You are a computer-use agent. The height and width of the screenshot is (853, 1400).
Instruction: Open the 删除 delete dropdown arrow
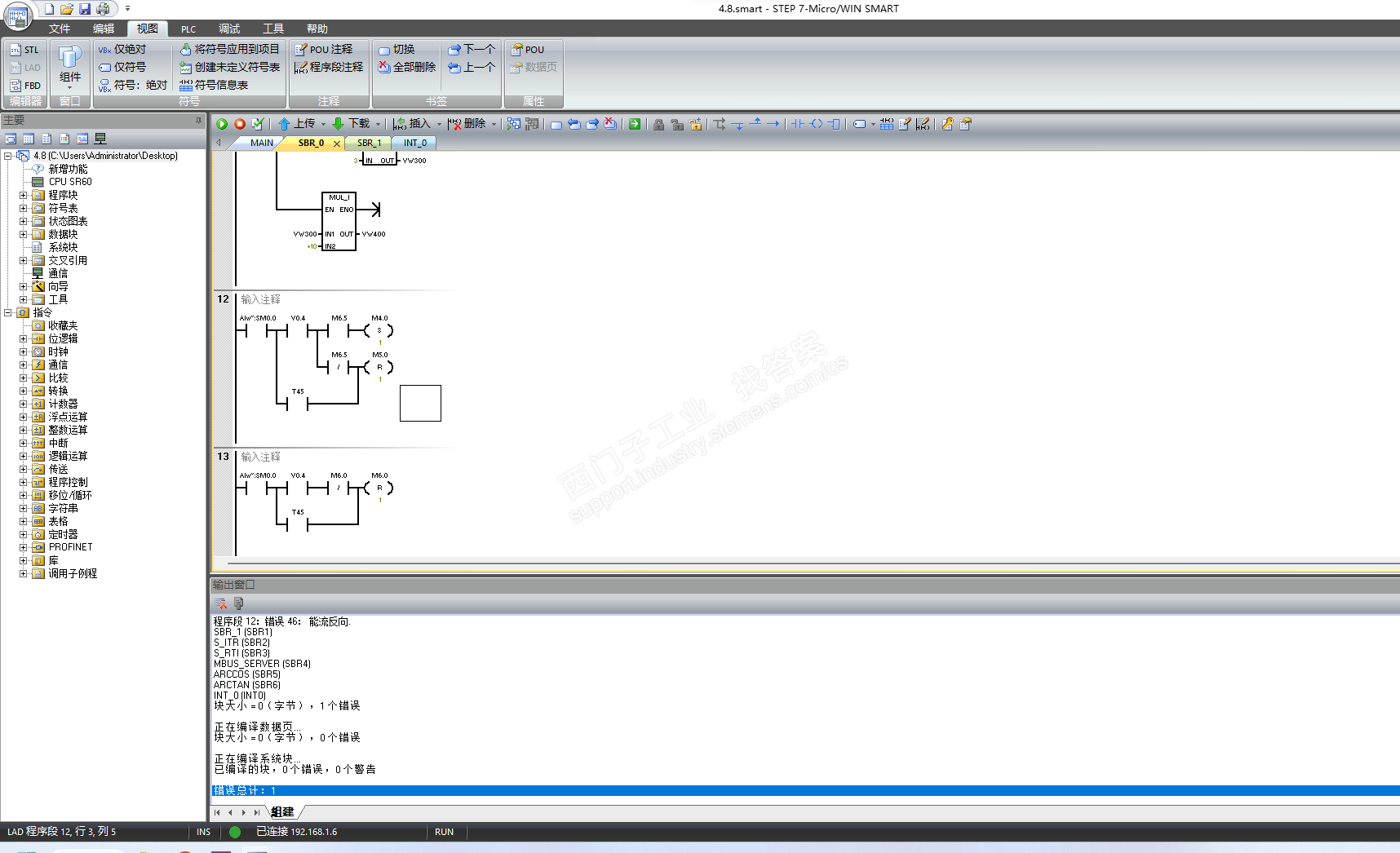(x=494, y=125)
